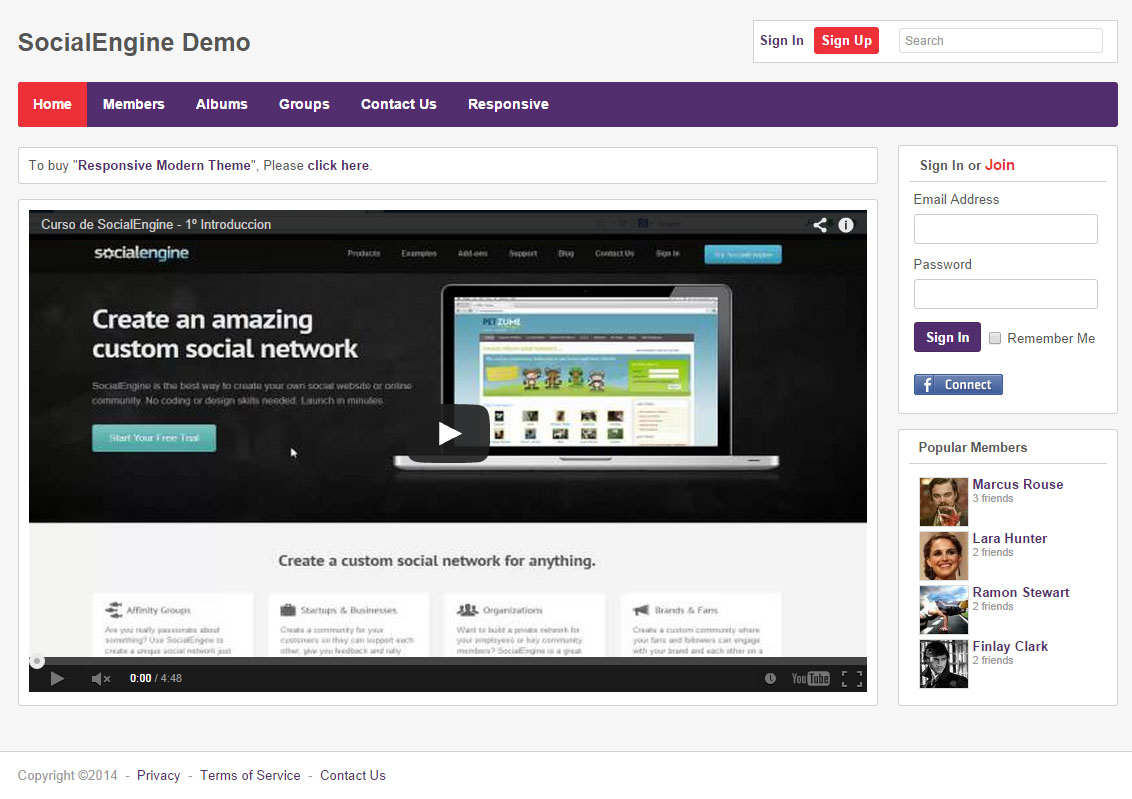Go to the Albums menu tab

(x=222, y=104)
